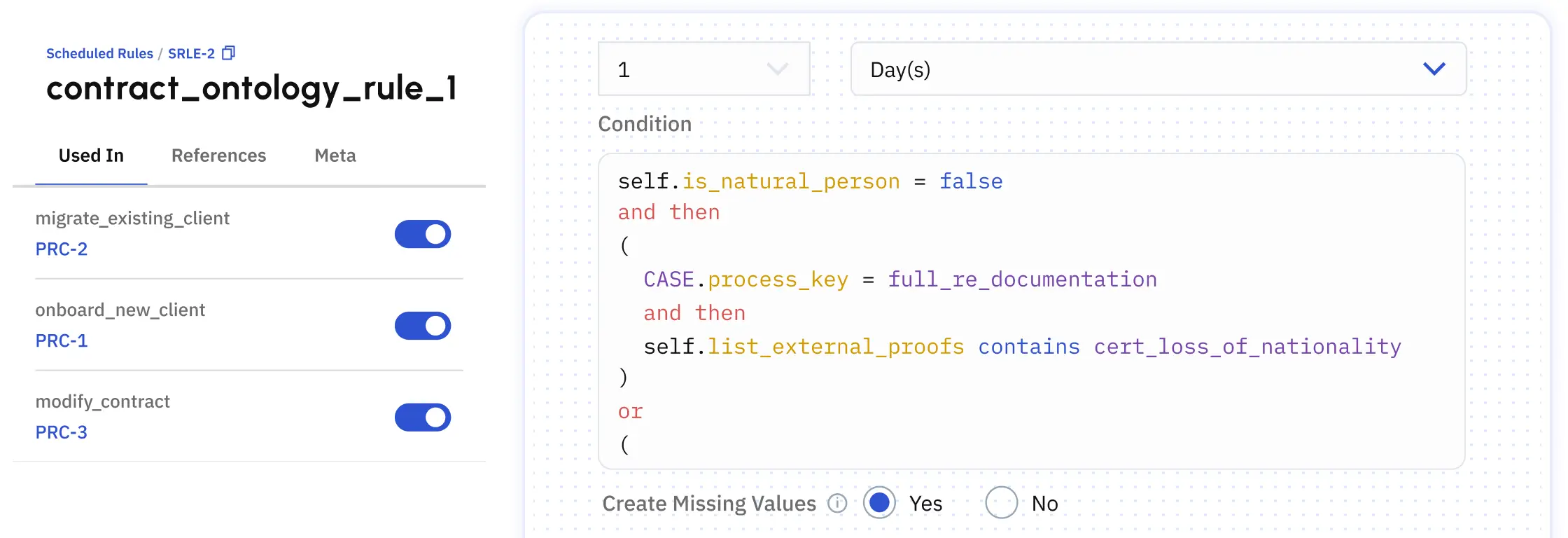Screen dimensions: 1568x538
Task: Switch to the Used In tab
Action: (x=91, y=156)
